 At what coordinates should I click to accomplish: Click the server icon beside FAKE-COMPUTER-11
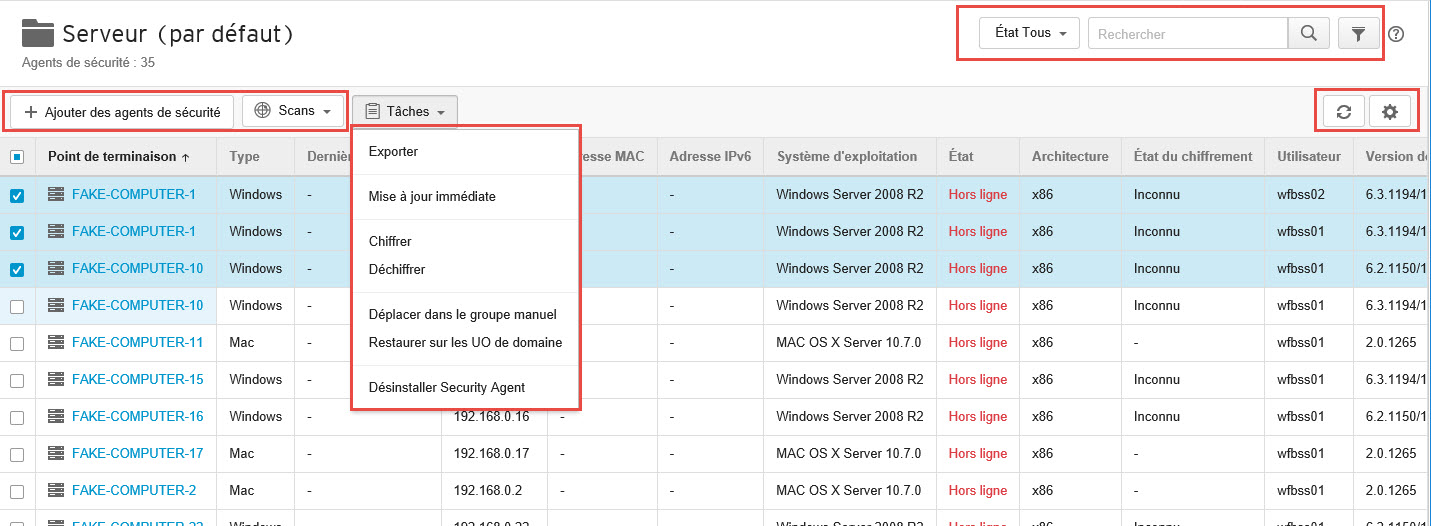[56, 343]
